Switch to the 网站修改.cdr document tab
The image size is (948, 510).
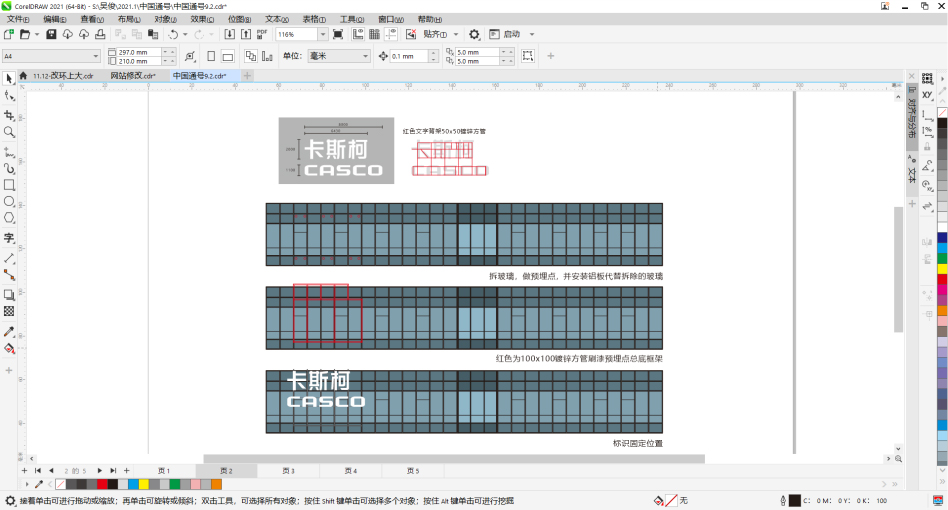(133, 76)
